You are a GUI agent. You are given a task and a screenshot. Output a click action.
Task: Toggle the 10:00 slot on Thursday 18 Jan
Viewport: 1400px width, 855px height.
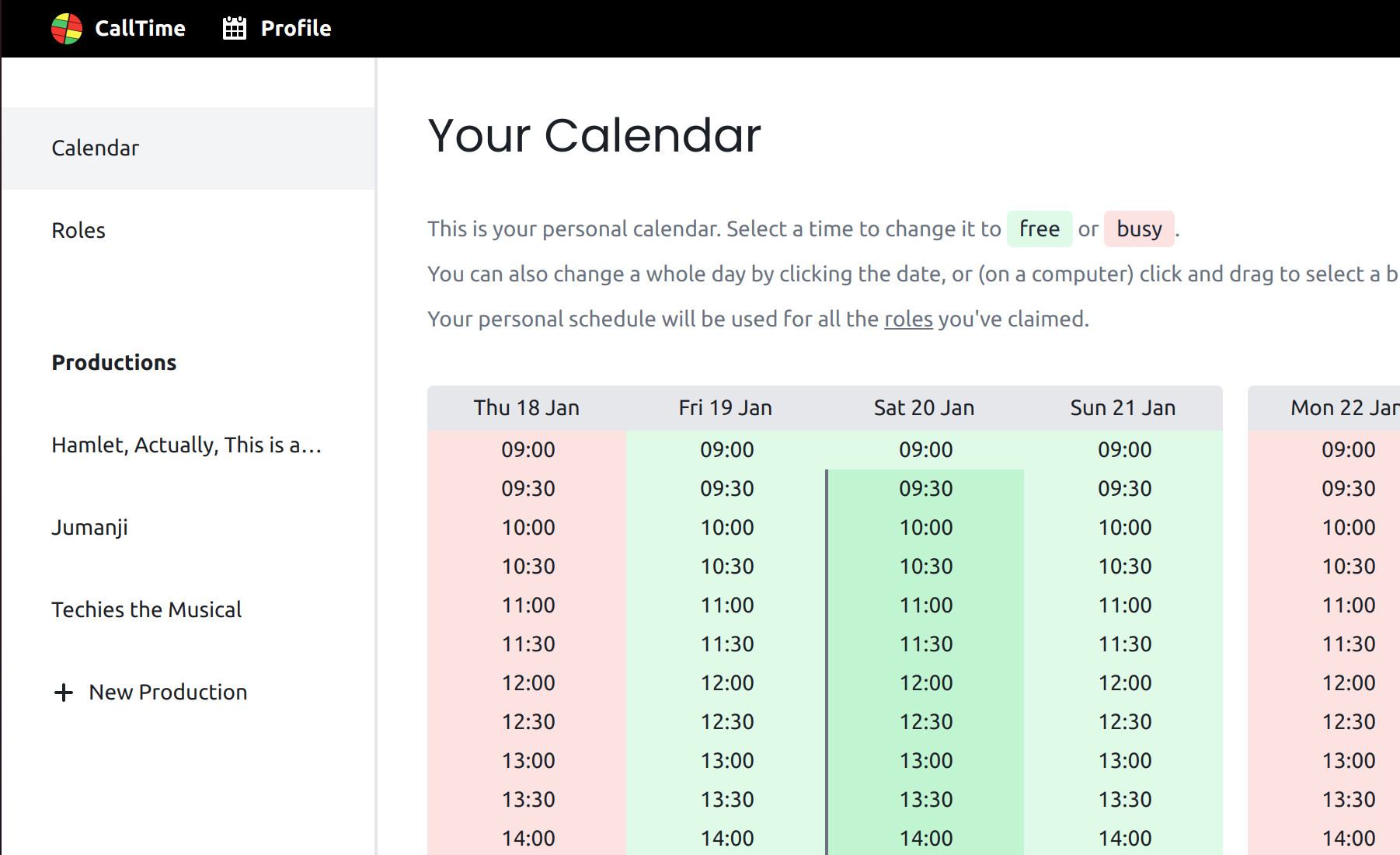point(528,528)
